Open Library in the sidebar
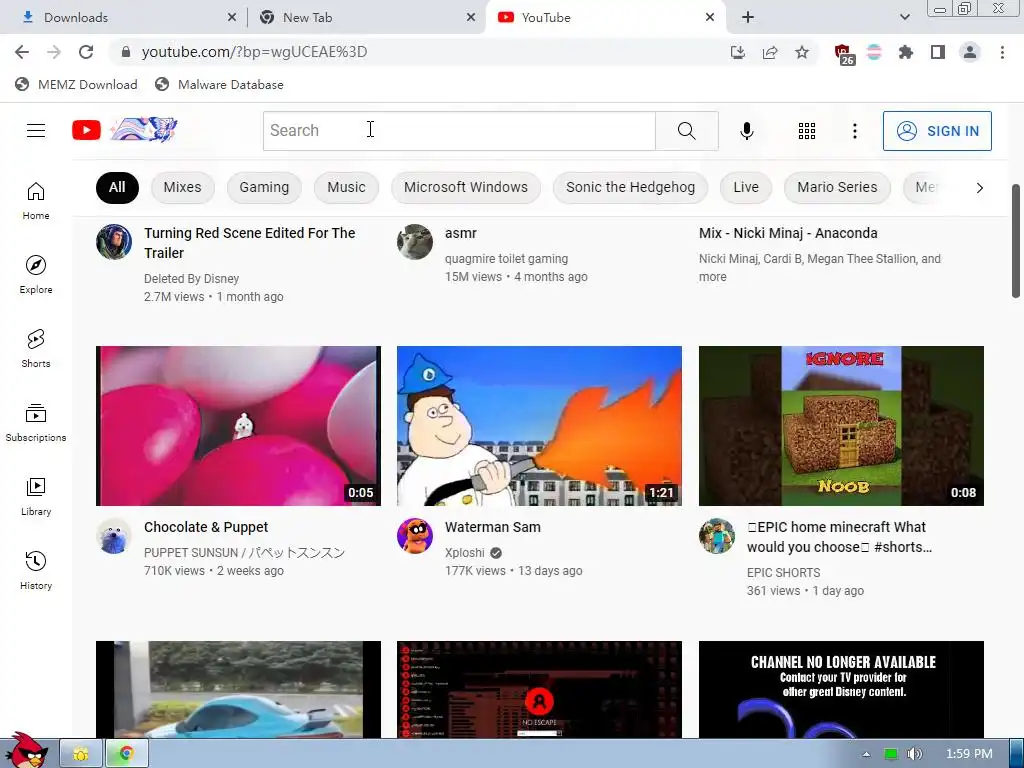Image resolution: width=1024 pixels, height=768 pixels. 36,497
